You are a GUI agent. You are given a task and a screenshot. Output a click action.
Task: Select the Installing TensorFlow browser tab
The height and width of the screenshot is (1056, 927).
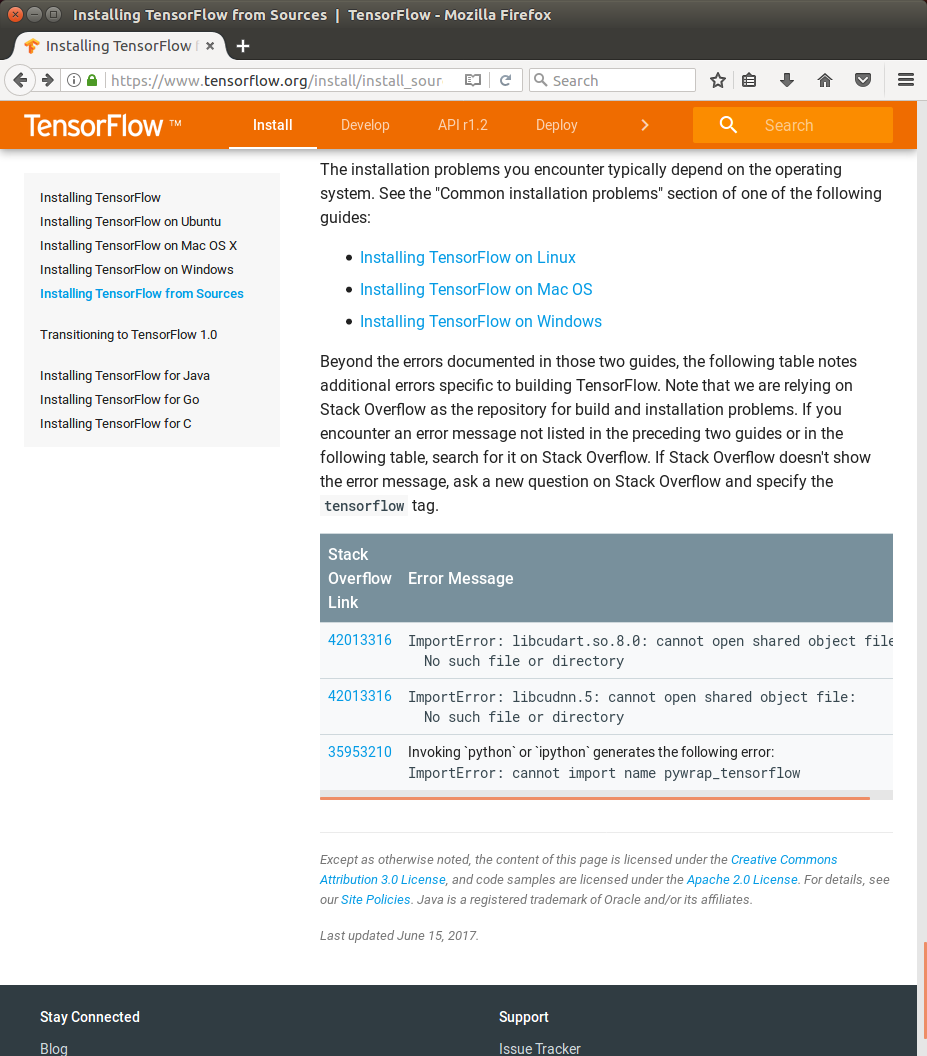[119, 46]
